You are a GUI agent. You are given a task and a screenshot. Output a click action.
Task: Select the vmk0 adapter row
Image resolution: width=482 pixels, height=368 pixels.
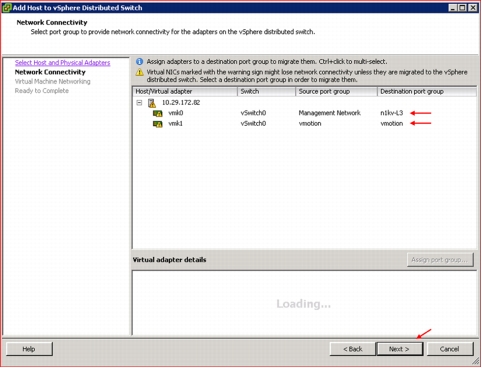tap(304, 113)
